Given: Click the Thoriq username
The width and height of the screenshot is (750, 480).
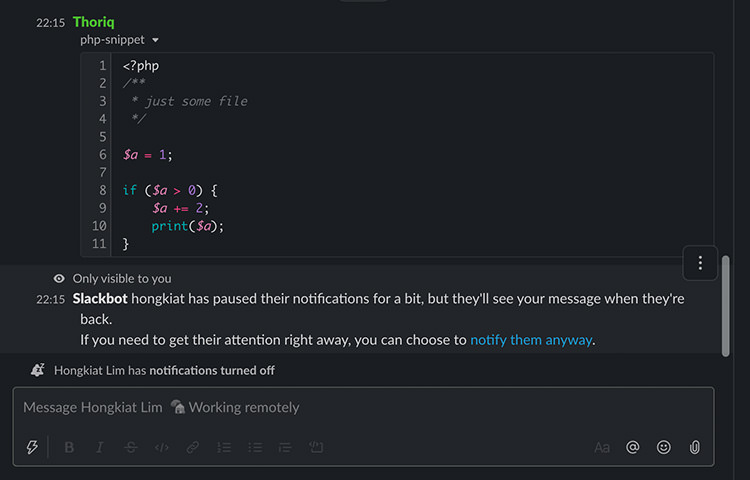Looking at the screenshot, I should 94,22.
